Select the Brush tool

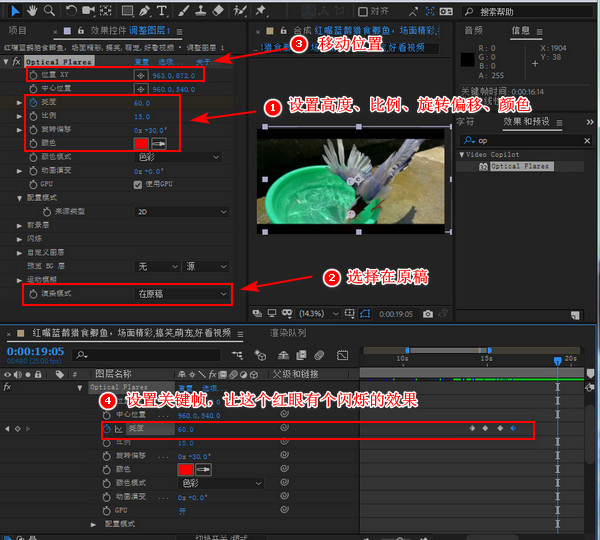click(x=183, y=11)
